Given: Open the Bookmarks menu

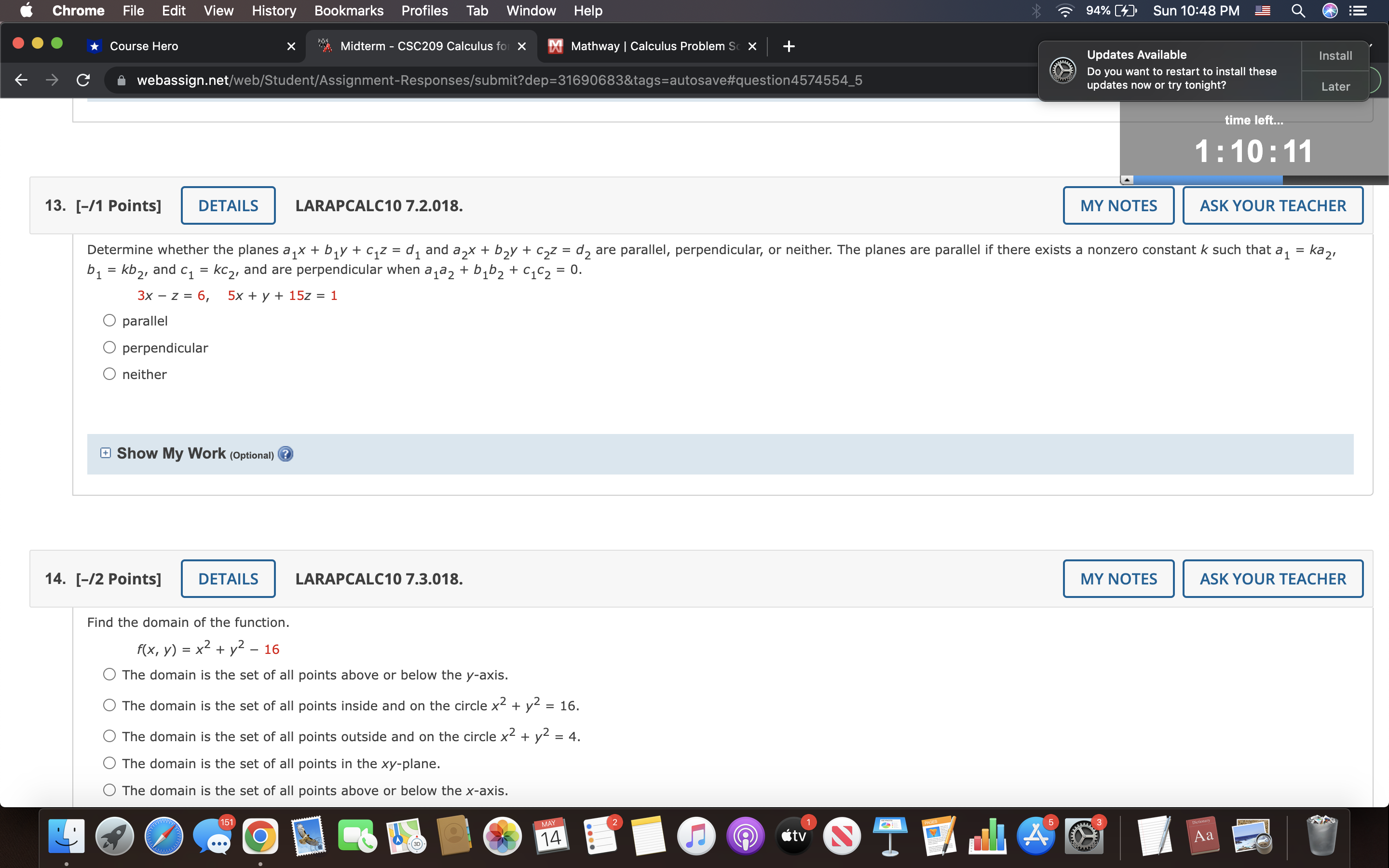Looking at the screenshot, I should (348, 11).
